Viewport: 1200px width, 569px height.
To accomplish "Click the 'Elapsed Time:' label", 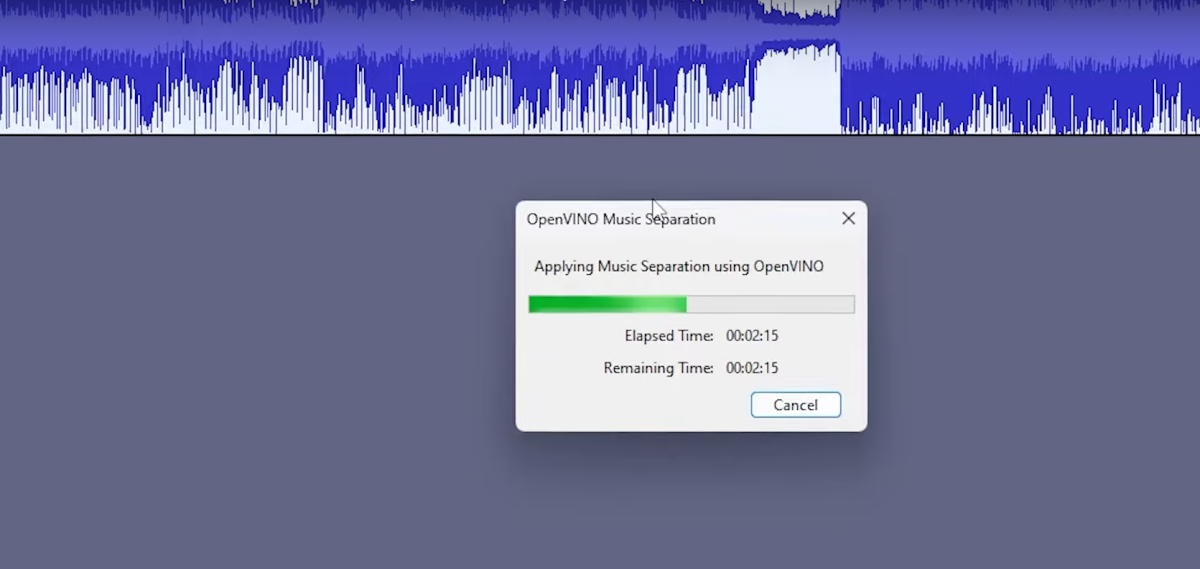I will (x=669, y=336).
